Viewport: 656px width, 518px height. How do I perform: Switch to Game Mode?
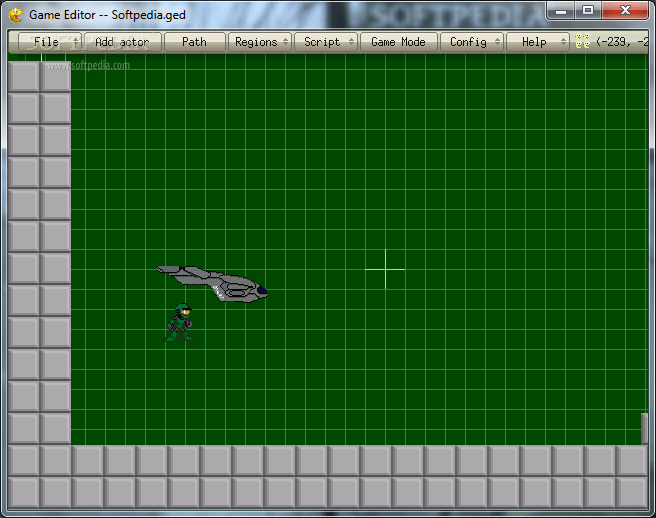pyautogui.click(x=398, y=42)
